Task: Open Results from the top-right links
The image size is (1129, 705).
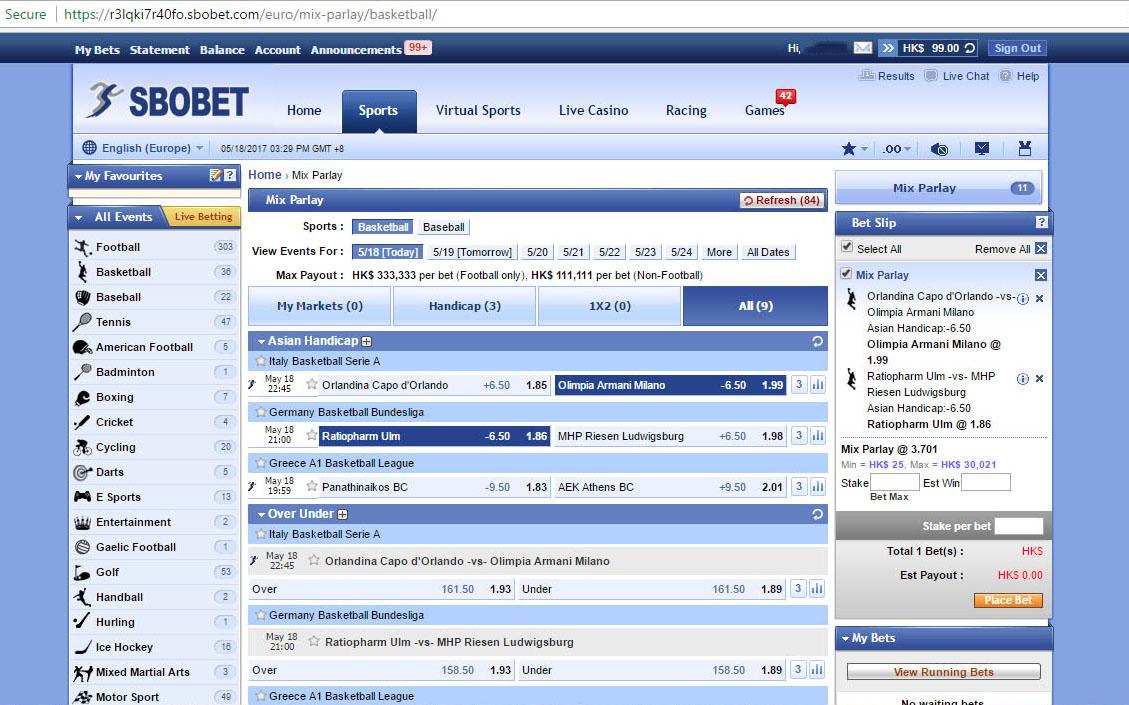Action: (x=887, y=76)
